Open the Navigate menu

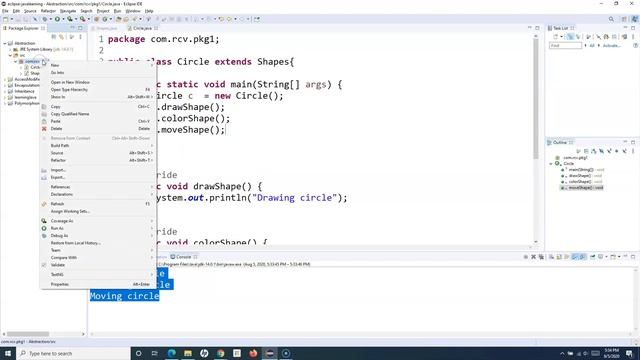(x=68, y=11)
